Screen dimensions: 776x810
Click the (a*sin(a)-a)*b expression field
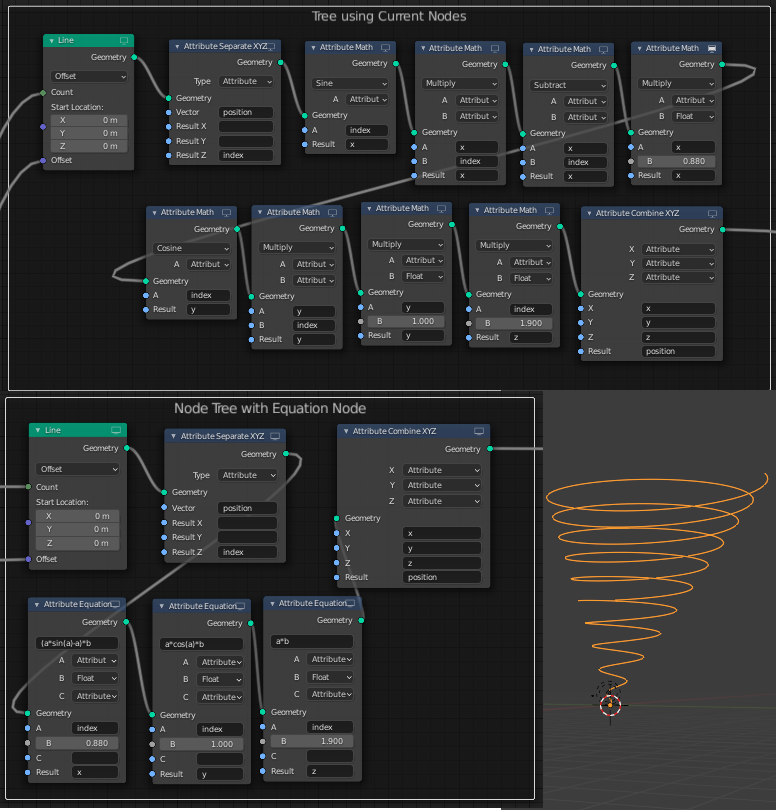pos(77,643)
